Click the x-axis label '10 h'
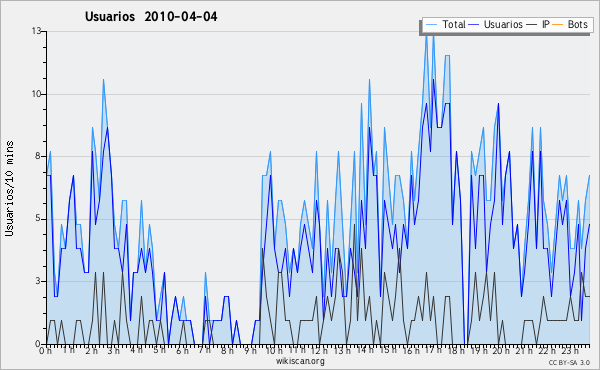The width and height of the screenshot is (600, 370). (274, 350)
